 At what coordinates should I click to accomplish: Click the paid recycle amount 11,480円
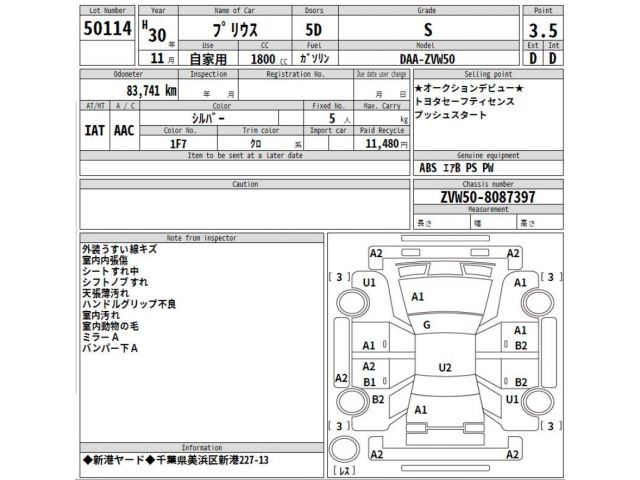point(387,144)
